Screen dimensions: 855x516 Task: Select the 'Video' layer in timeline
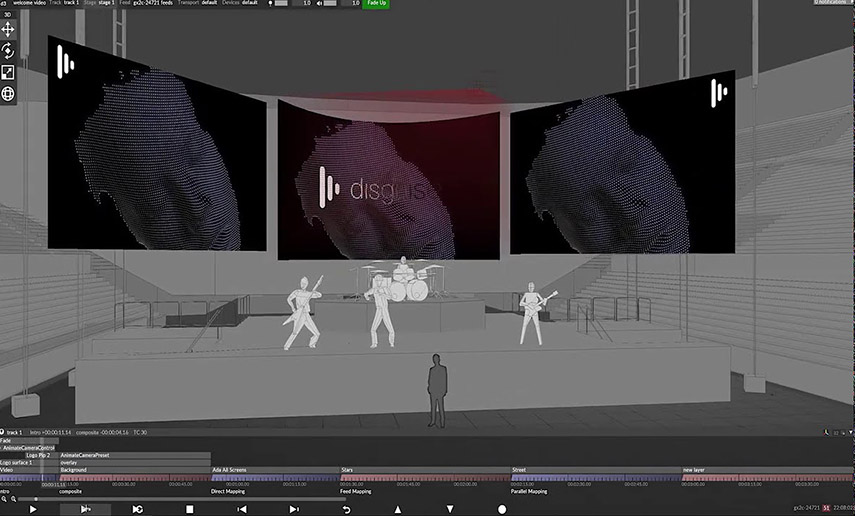[29, 470]
